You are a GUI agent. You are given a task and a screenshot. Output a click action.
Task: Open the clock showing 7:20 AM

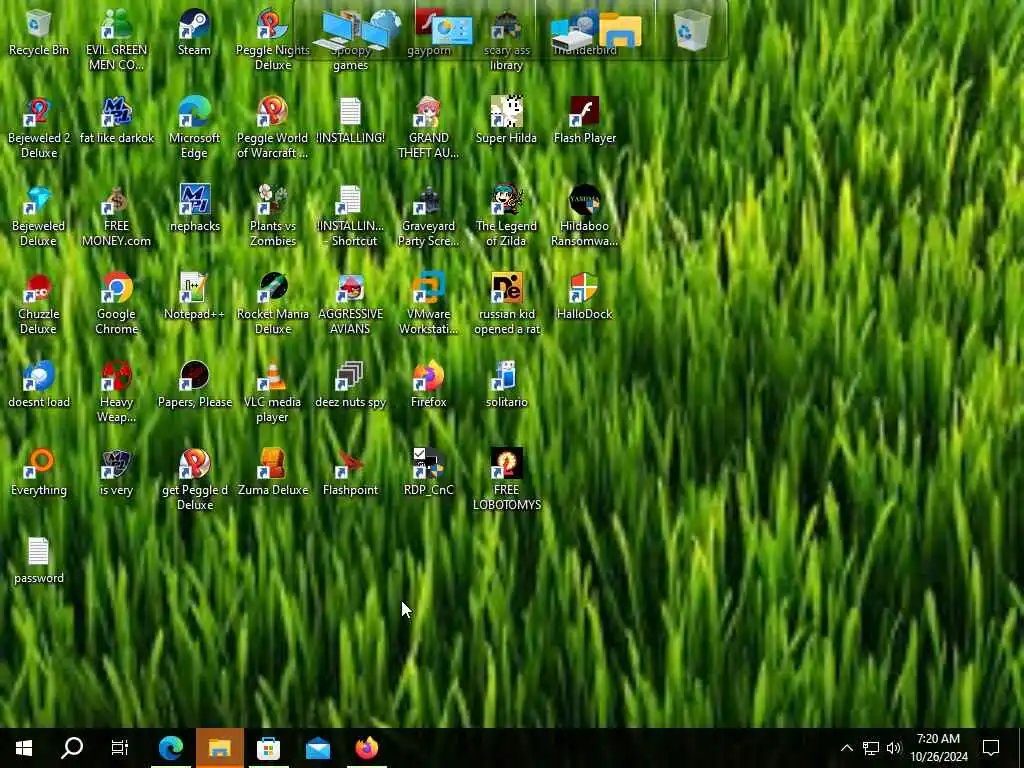tap(938, 748)
